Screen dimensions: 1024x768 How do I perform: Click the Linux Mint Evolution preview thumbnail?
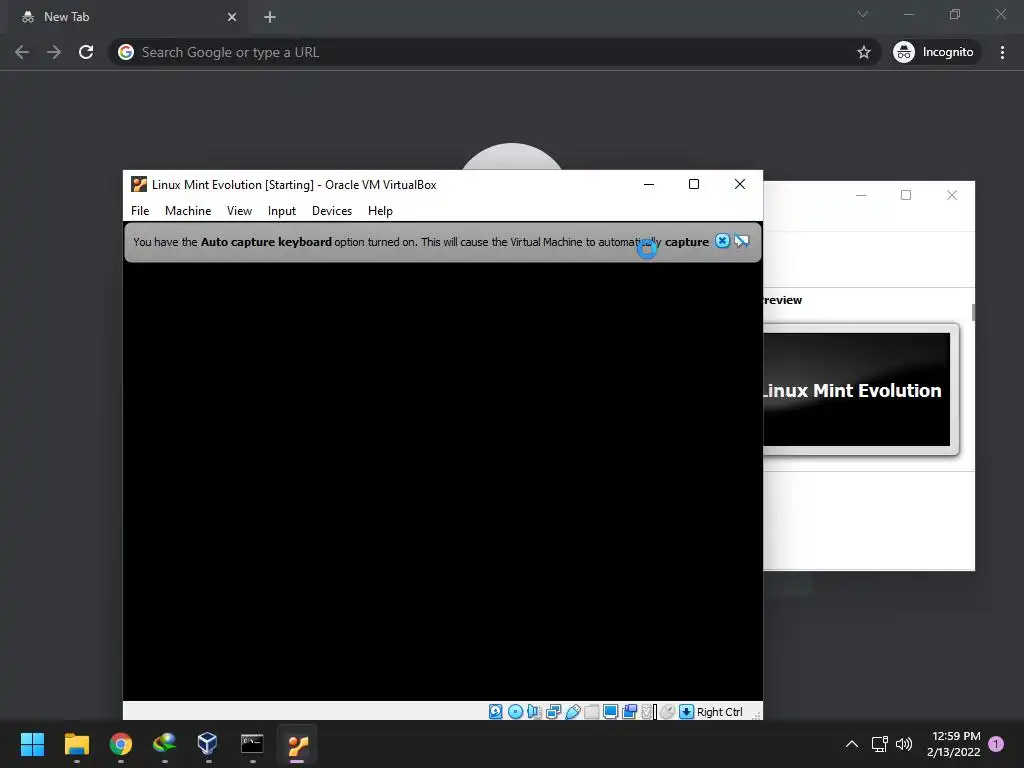[857, 390]
